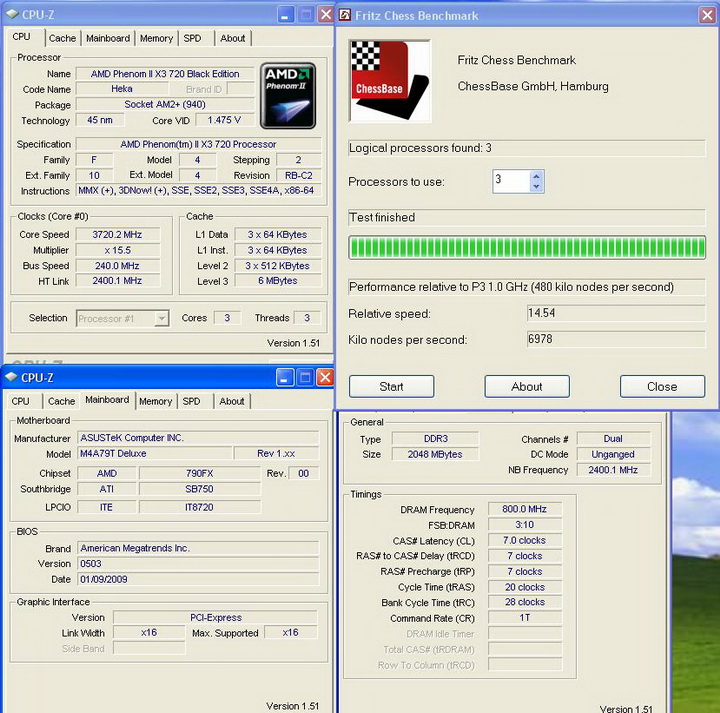
Task: Select the SPD tab in top CPU-Z window
Action: [x=192, y=38]
